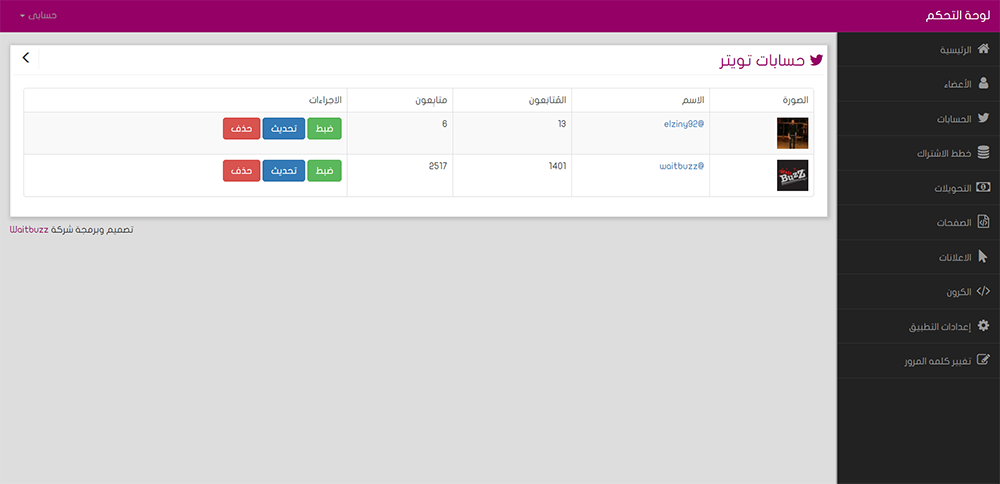Image resolution: width=1000 pixels, height=484 pixels.
Task: Click the Twitter bird icon in page heading
Action: point(816,60)
